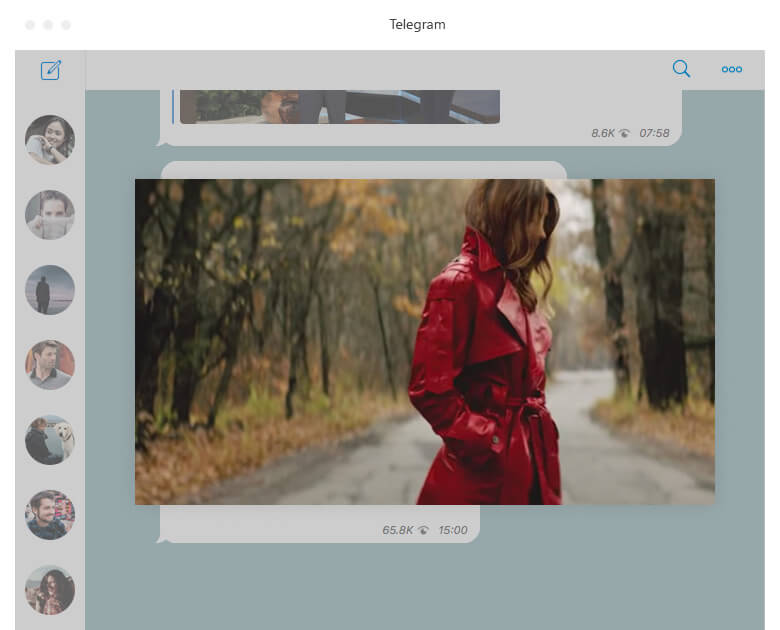The image size is (780, 630).
Task: Click the blue reply bar beside top photo
Action: [173, 106]
